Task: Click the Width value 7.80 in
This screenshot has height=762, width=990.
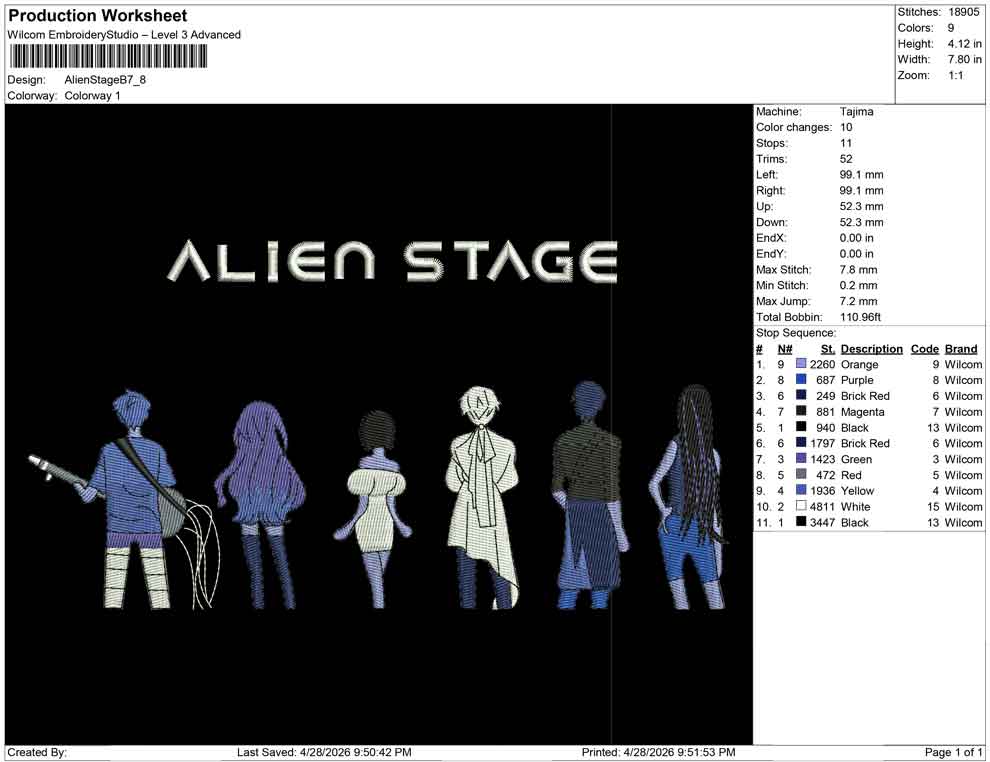Action: (x=964, y=59)
